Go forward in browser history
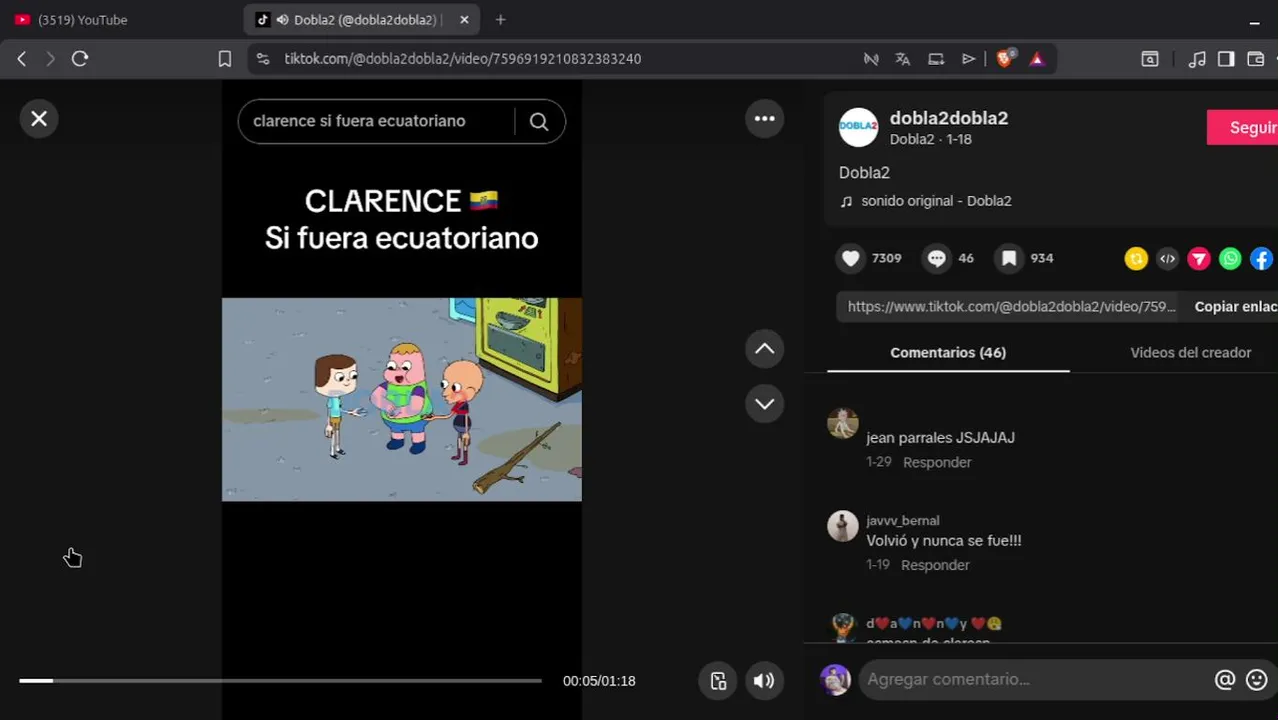 tap(50, 59)
